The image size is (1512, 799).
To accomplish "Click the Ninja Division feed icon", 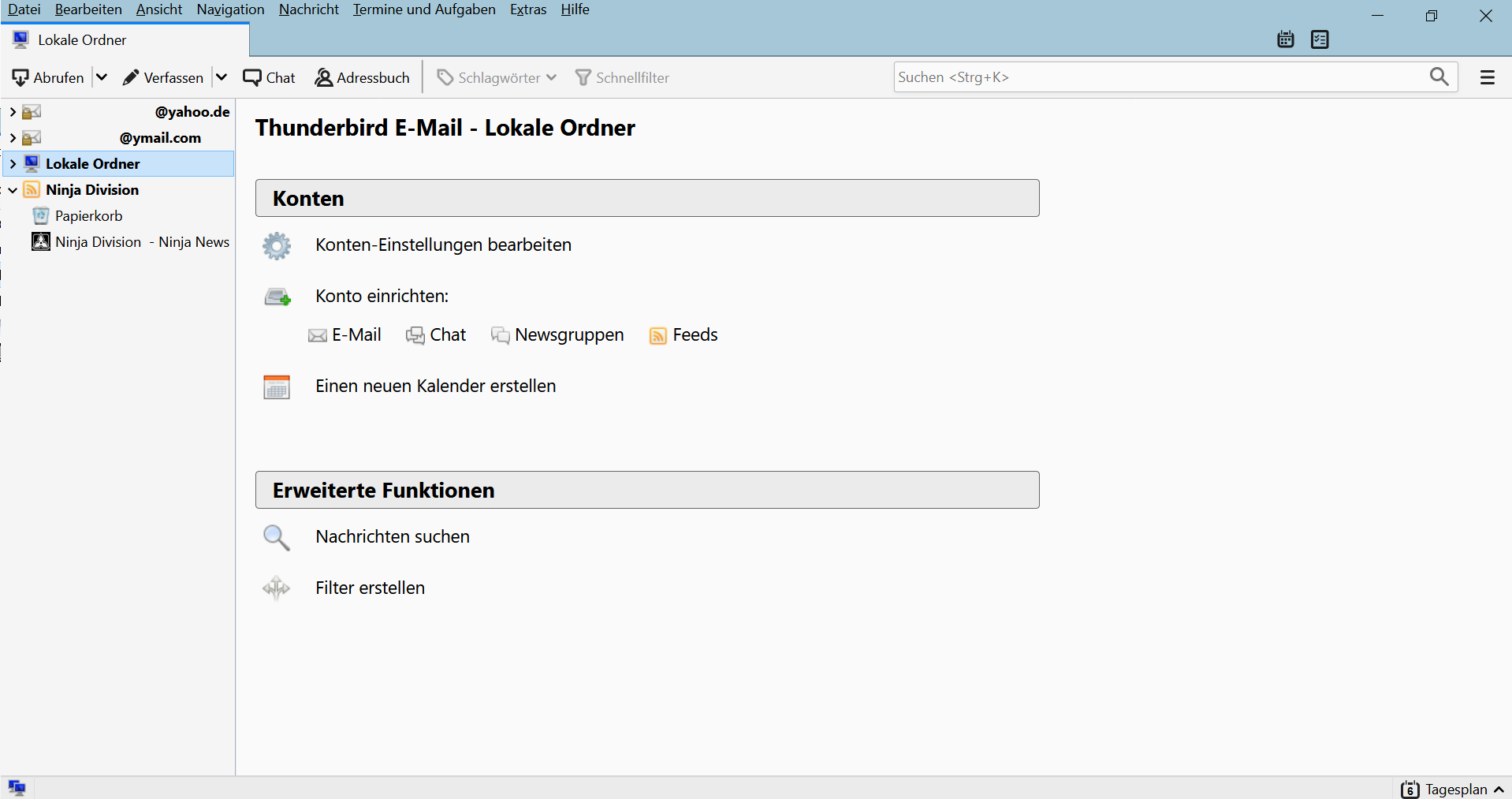I will tap(32, 190).
